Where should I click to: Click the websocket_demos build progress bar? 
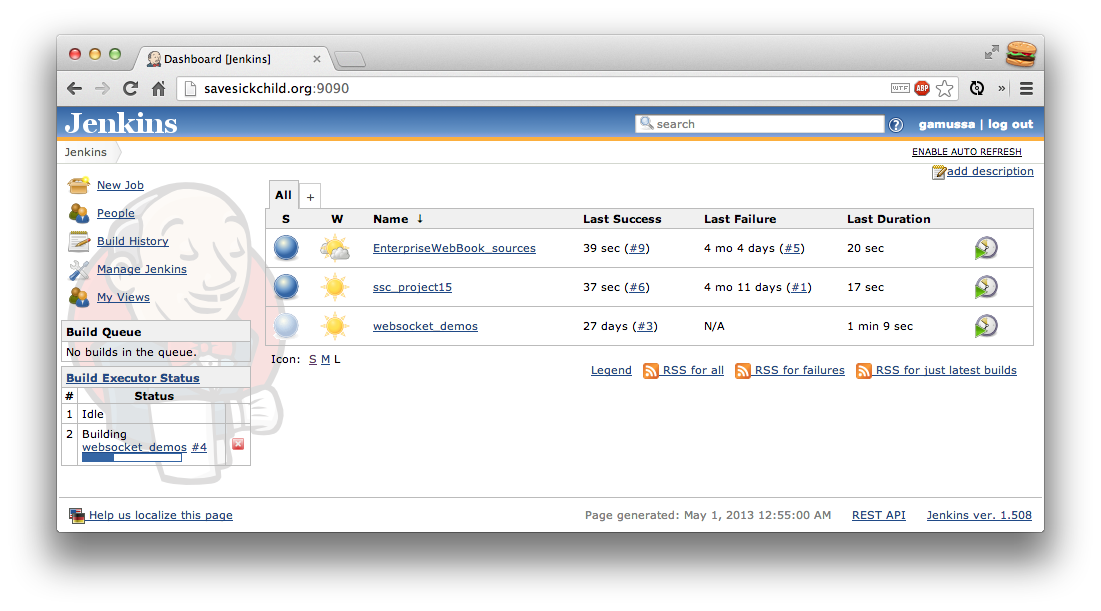132,458
